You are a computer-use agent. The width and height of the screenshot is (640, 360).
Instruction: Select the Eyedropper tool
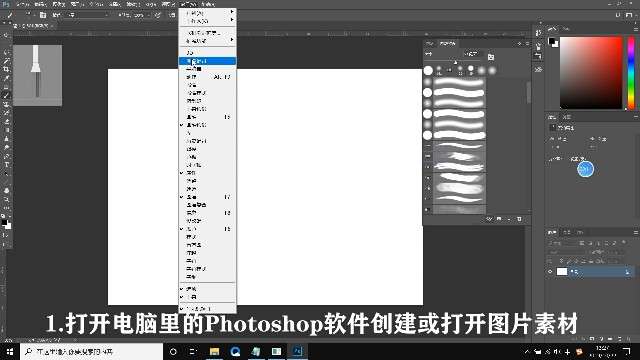click(7, 78)
